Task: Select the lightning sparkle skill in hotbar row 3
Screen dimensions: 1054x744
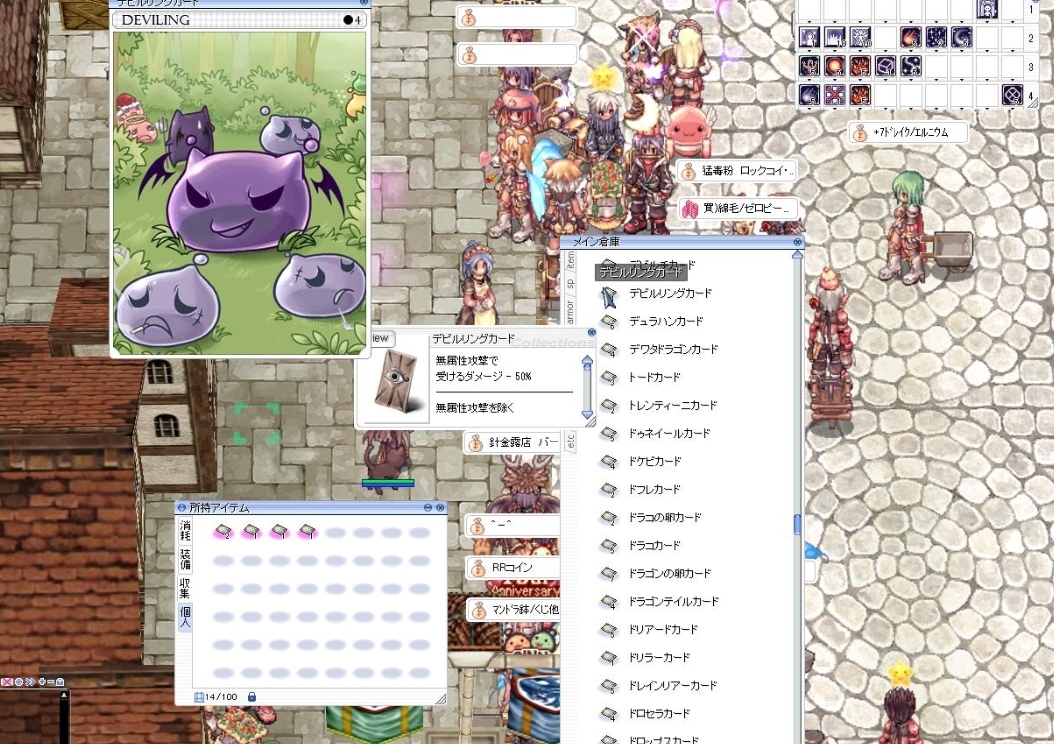Action: (x=910, y=66)
